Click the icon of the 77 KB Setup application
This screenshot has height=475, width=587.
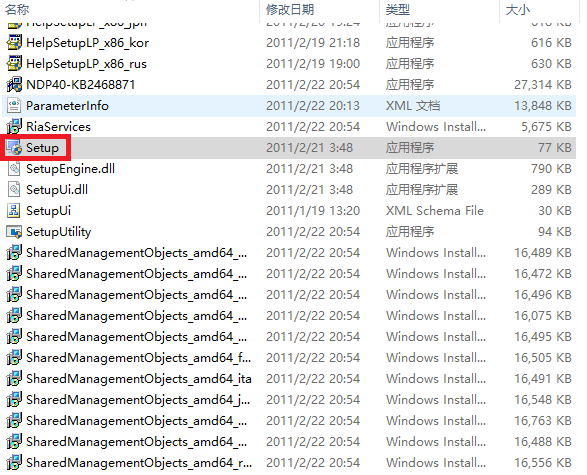coord(14,148)
